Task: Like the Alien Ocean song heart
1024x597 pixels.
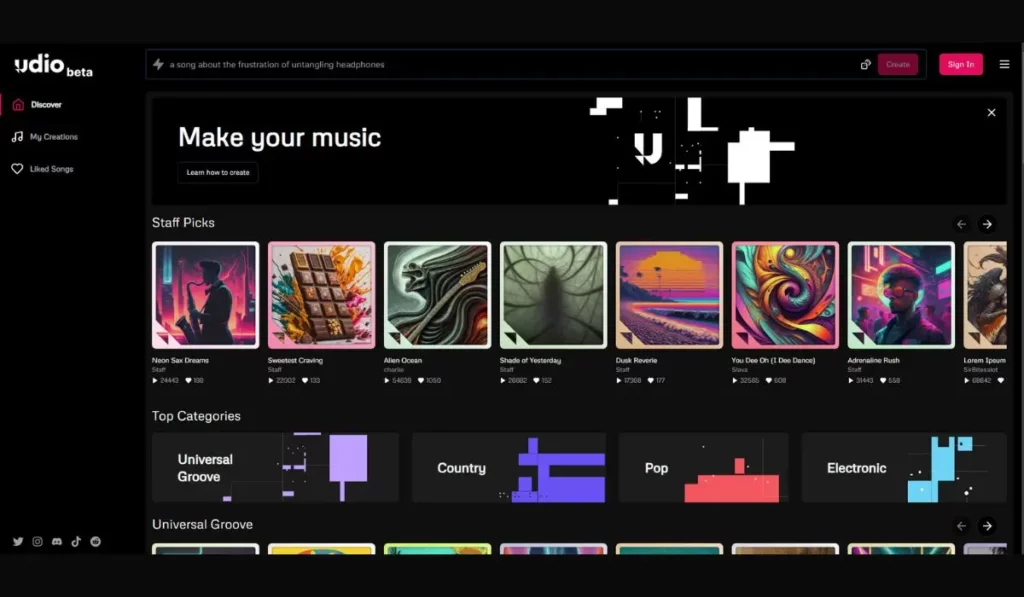Action: [x=421, y=380]
